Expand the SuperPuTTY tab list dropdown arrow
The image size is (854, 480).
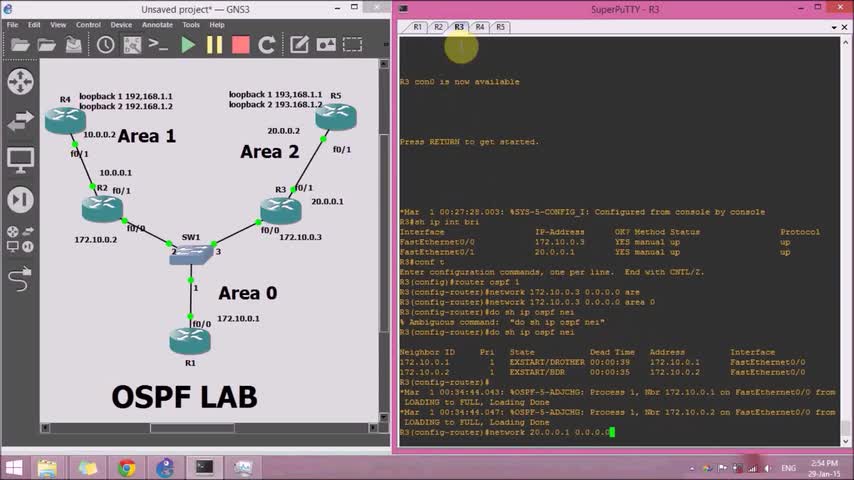(834, 27)
